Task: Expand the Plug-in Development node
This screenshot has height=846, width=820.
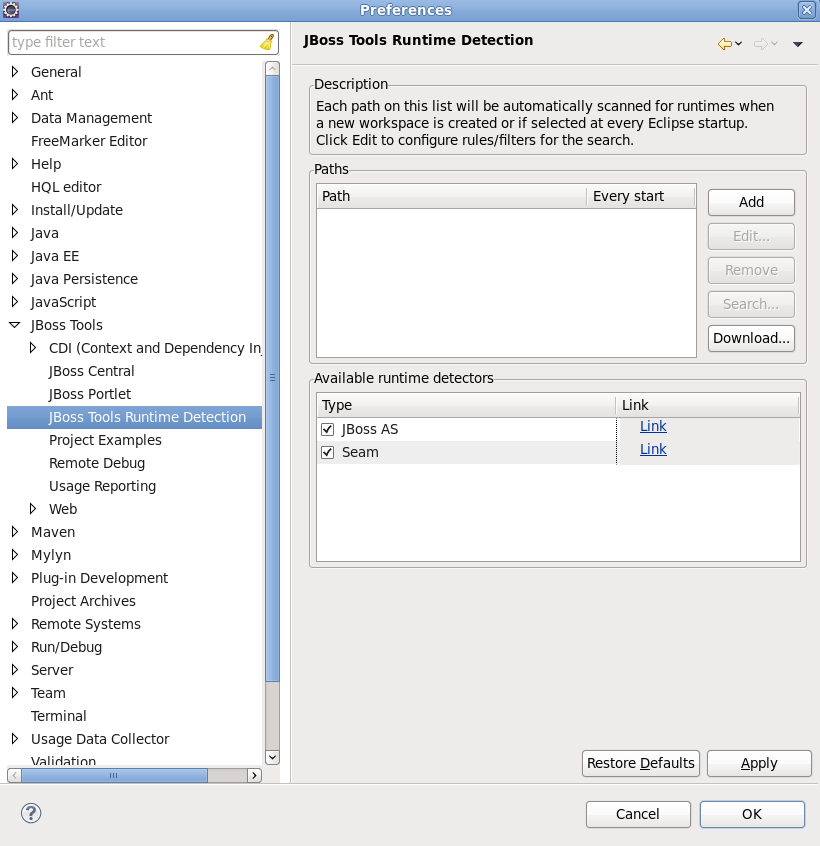Action: tap(15, 578)
